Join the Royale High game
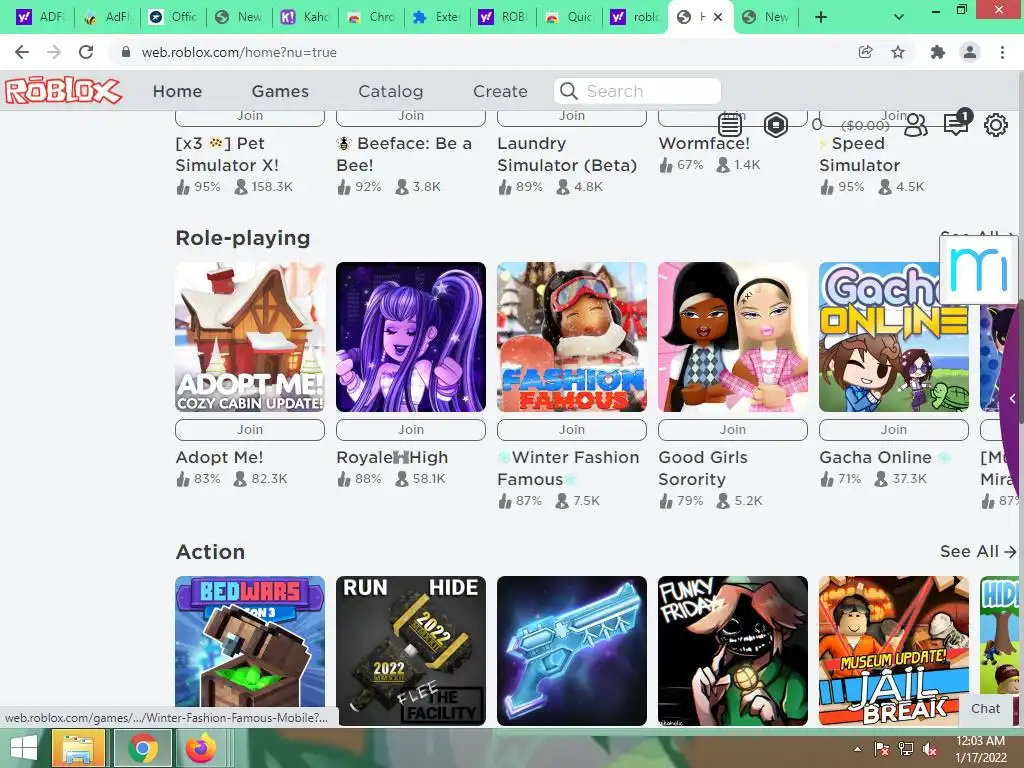 point(411,430)
